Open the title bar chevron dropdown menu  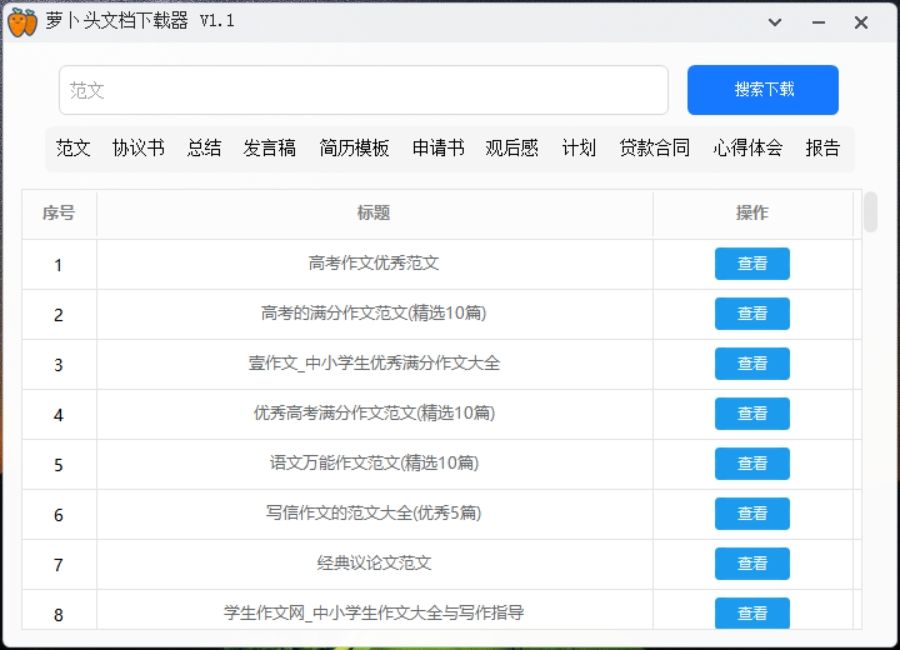point(775,22)
